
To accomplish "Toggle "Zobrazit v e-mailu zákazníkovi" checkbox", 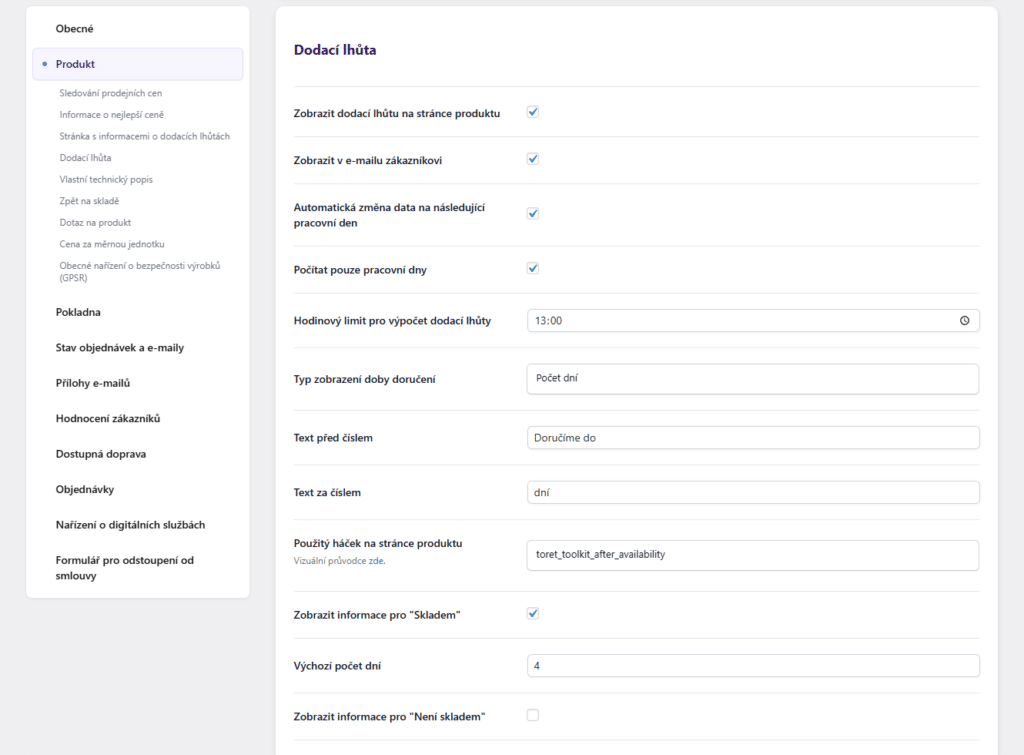I will (x=533, y=158).
